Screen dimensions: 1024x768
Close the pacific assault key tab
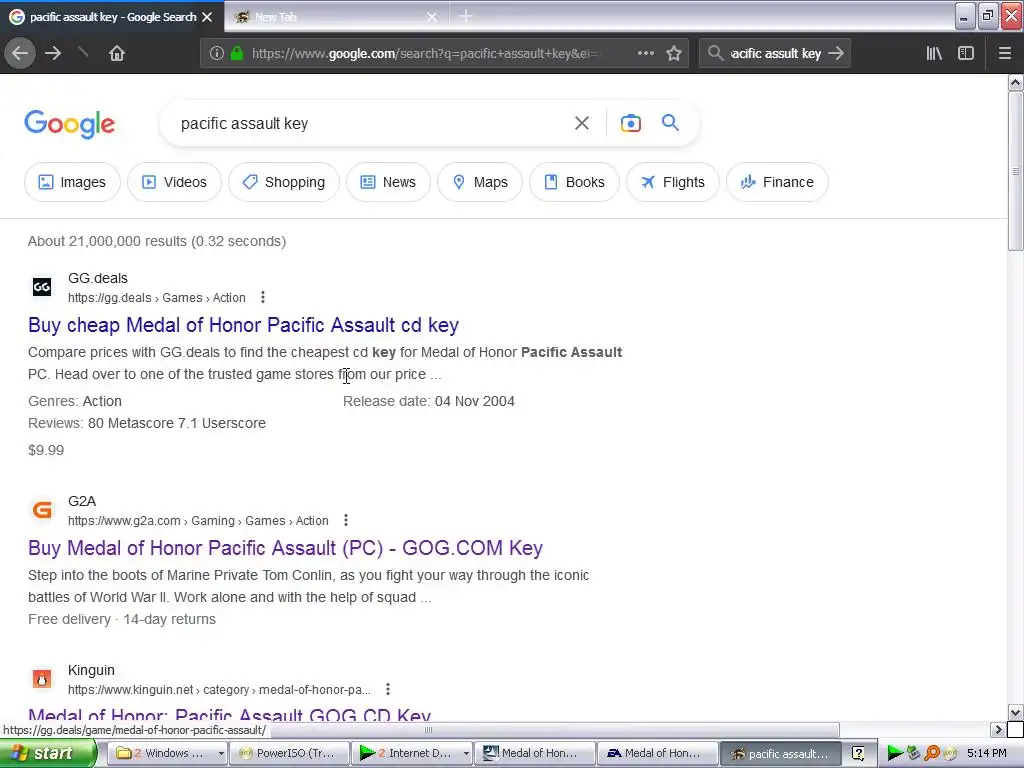click(207, 17)
